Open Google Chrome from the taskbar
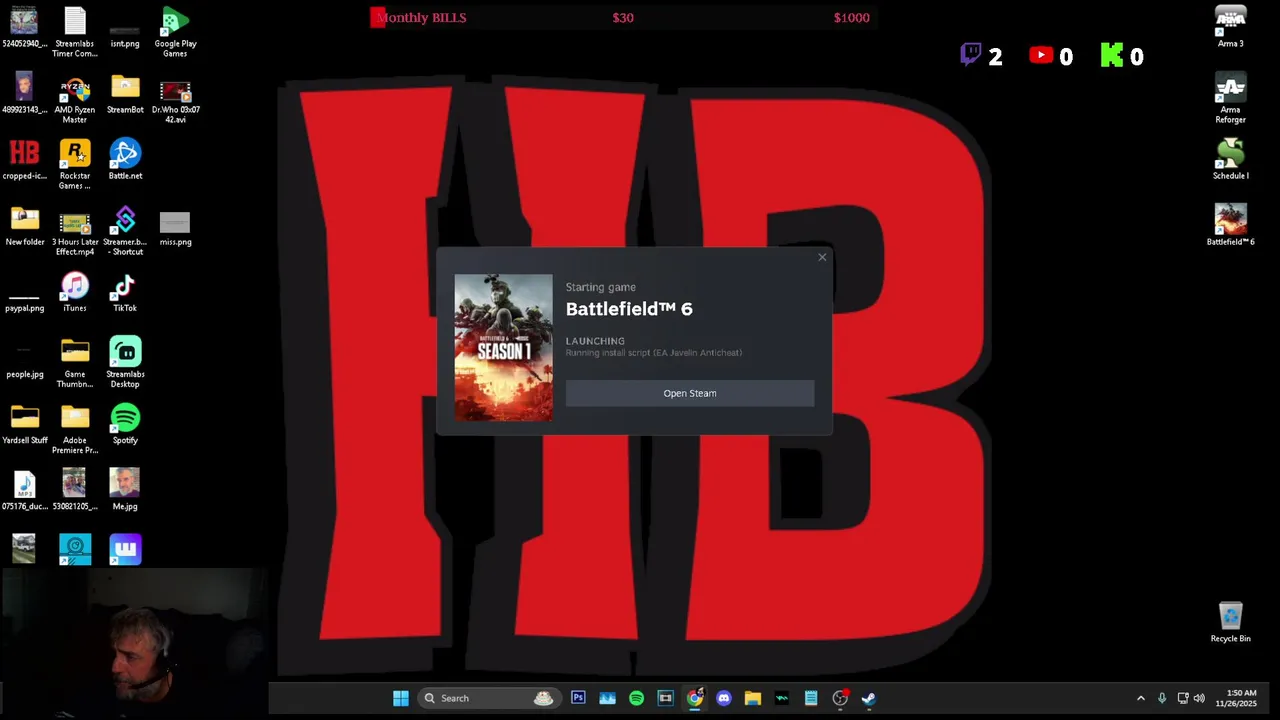The image size is (1280, 720). coord(694,698)
